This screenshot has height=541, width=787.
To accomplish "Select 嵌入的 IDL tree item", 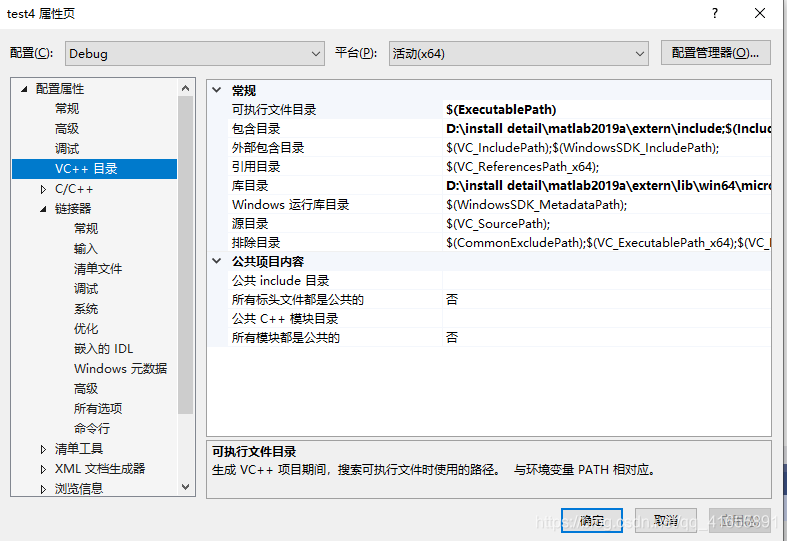I will coord(103,348).
